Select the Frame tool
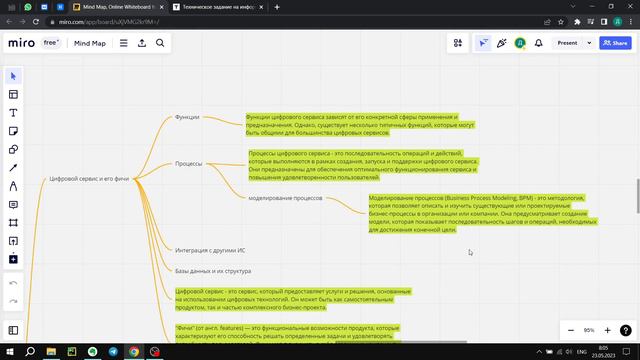This screenshot has height=360, width=640. point(13,223)
